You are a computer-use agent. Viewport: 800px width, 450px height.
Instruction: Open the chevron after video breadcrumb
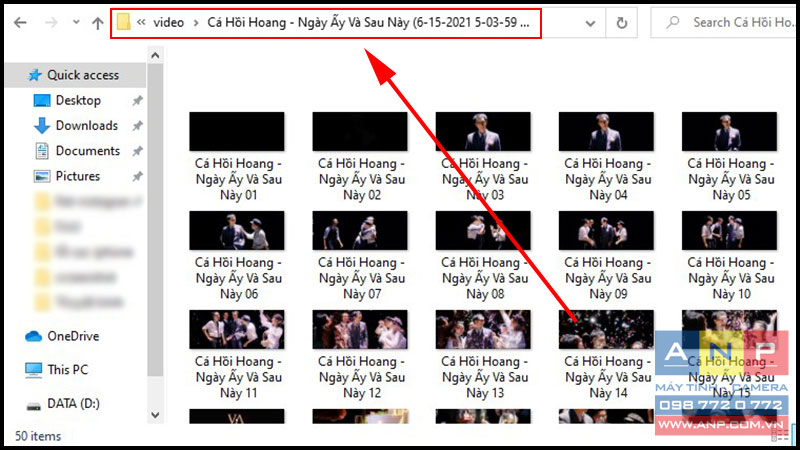[196, 23]
